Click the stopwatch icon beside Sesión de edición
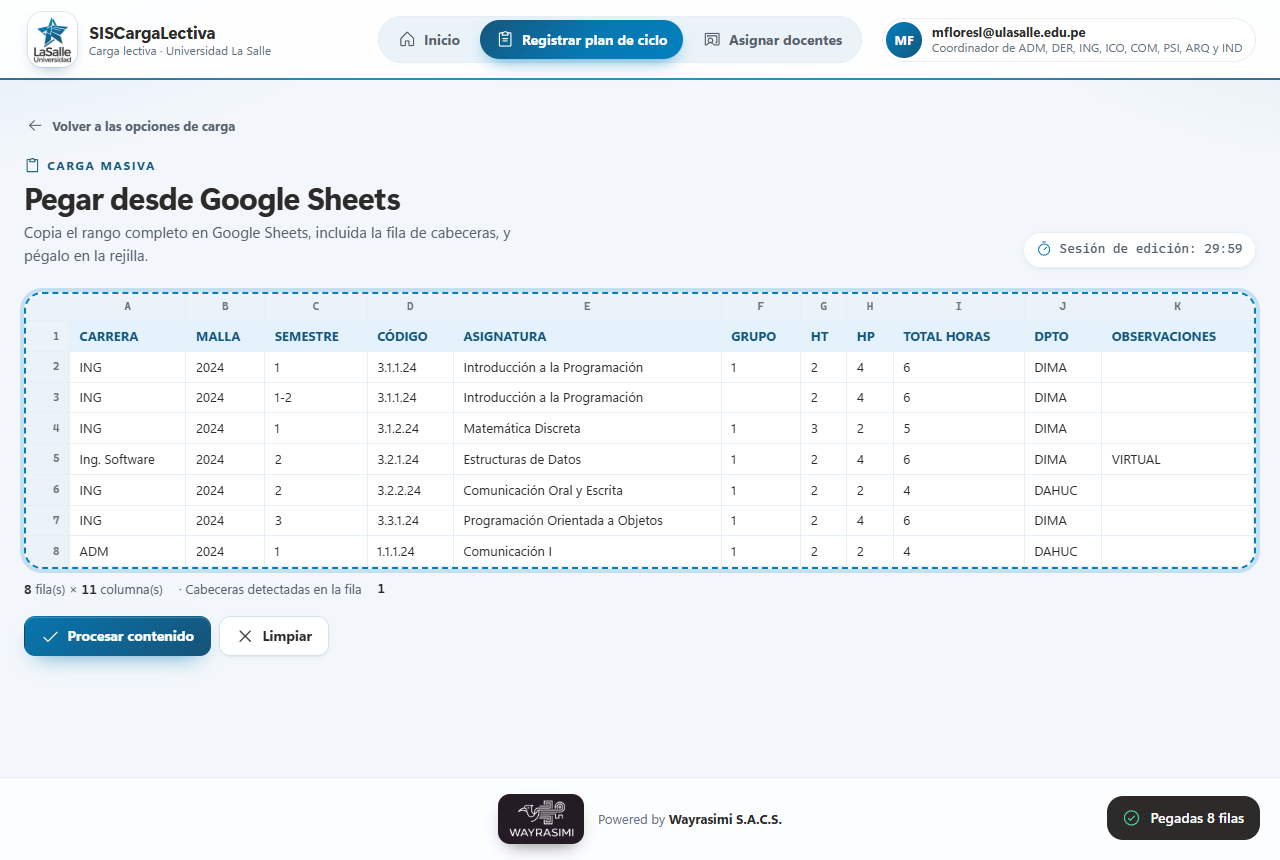1280x860 pixels. (1044, 249)
